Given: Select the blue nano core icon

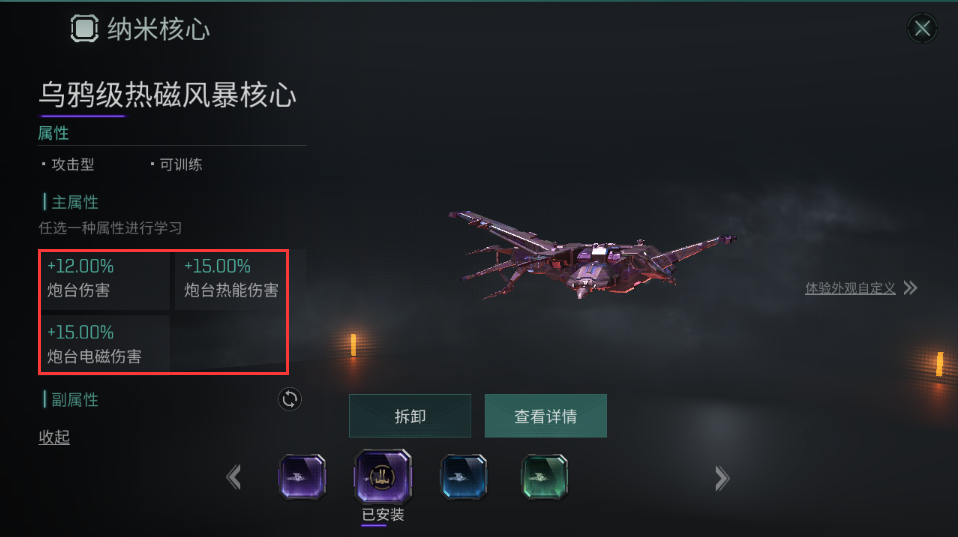Looking at the screenshot, I should pyautogui.click(x=464, y=477).
